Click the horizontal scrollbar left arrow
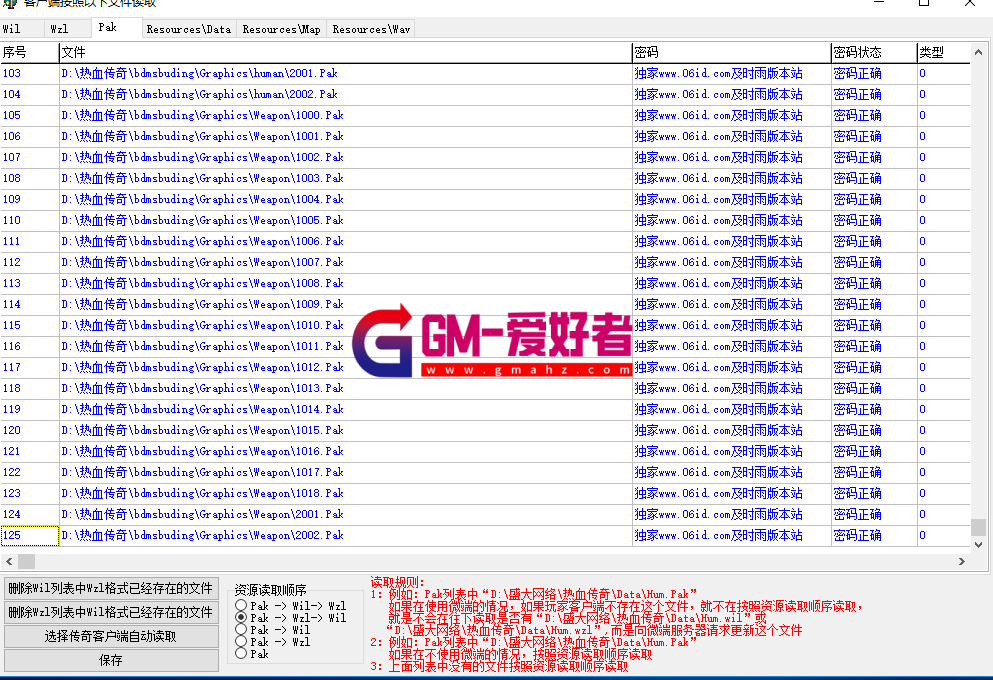The image size is (993, 680). 9,561
